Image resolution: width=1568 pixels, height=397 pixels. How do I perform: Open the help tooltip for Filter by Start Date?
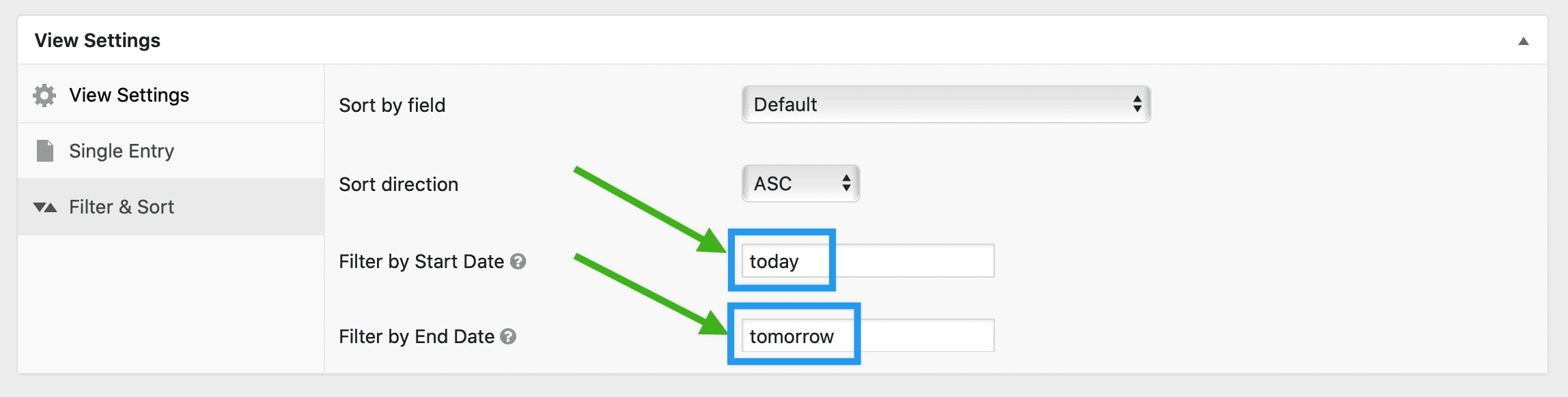click(x=520, y=261)
